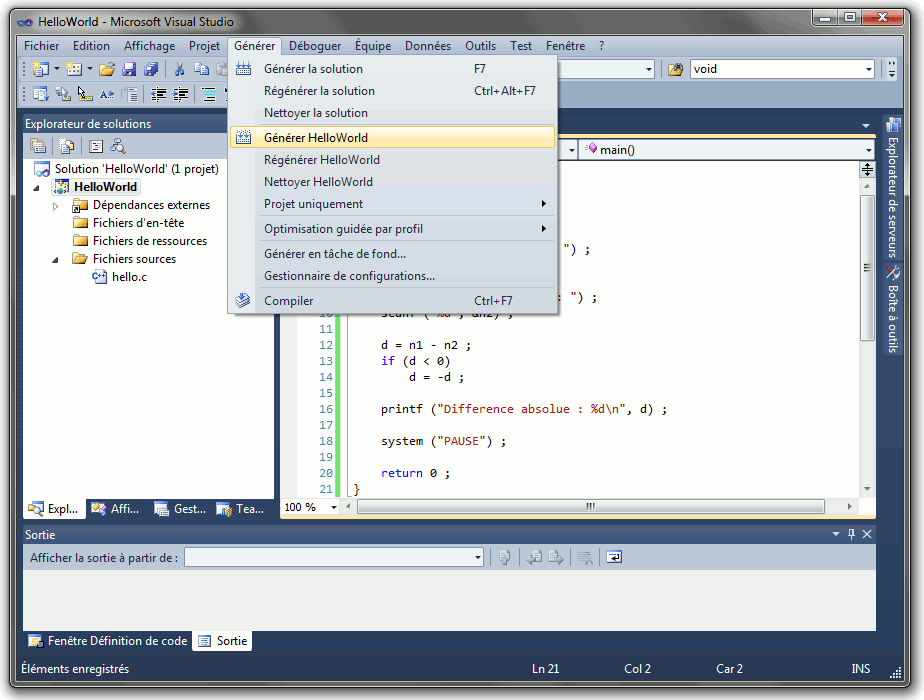Choose Gestionnaire de configurations menu entry
Viewport: 924px width, 700px height.
[x=392, y=276]
